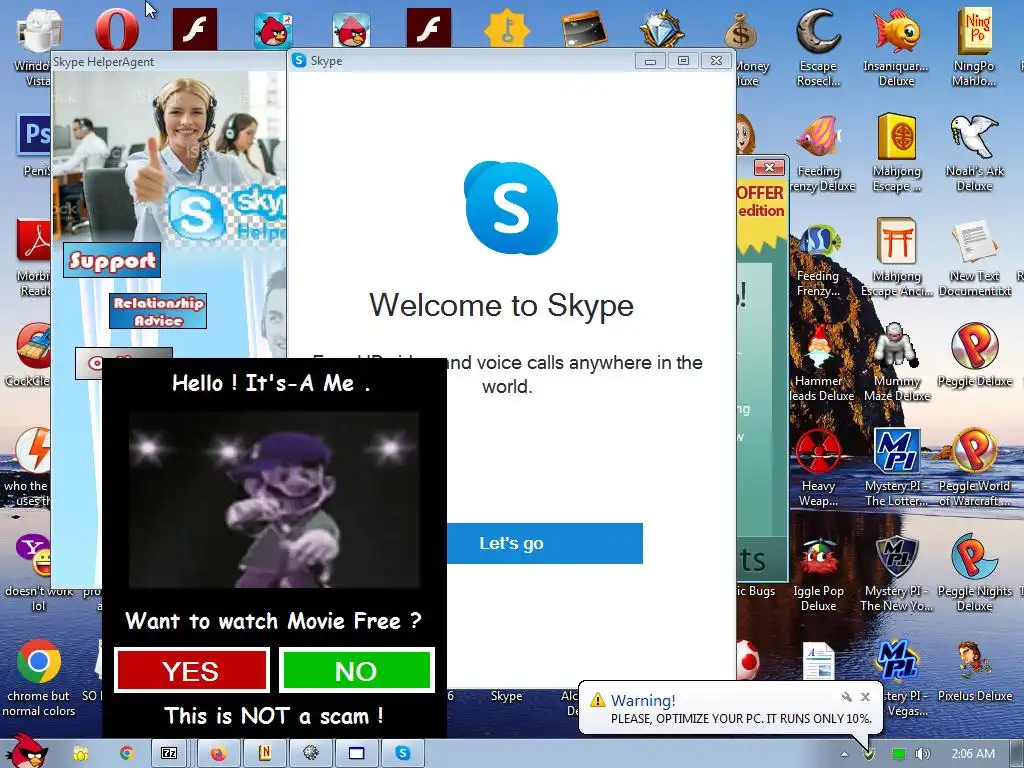Launch Feeding Frenzy Deluxe icon
Viewport: 1024px width, 768px height.
tap(818, 136)
